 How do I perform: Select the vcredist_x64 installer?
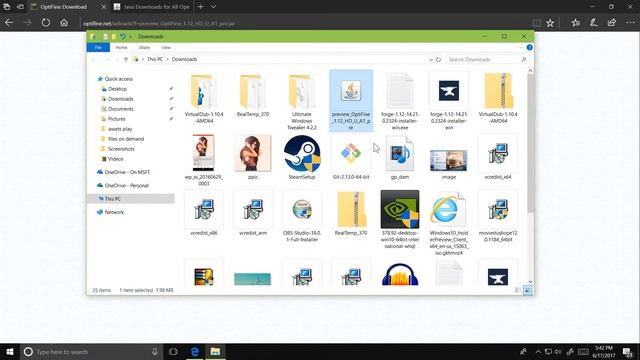pos(498,158)
